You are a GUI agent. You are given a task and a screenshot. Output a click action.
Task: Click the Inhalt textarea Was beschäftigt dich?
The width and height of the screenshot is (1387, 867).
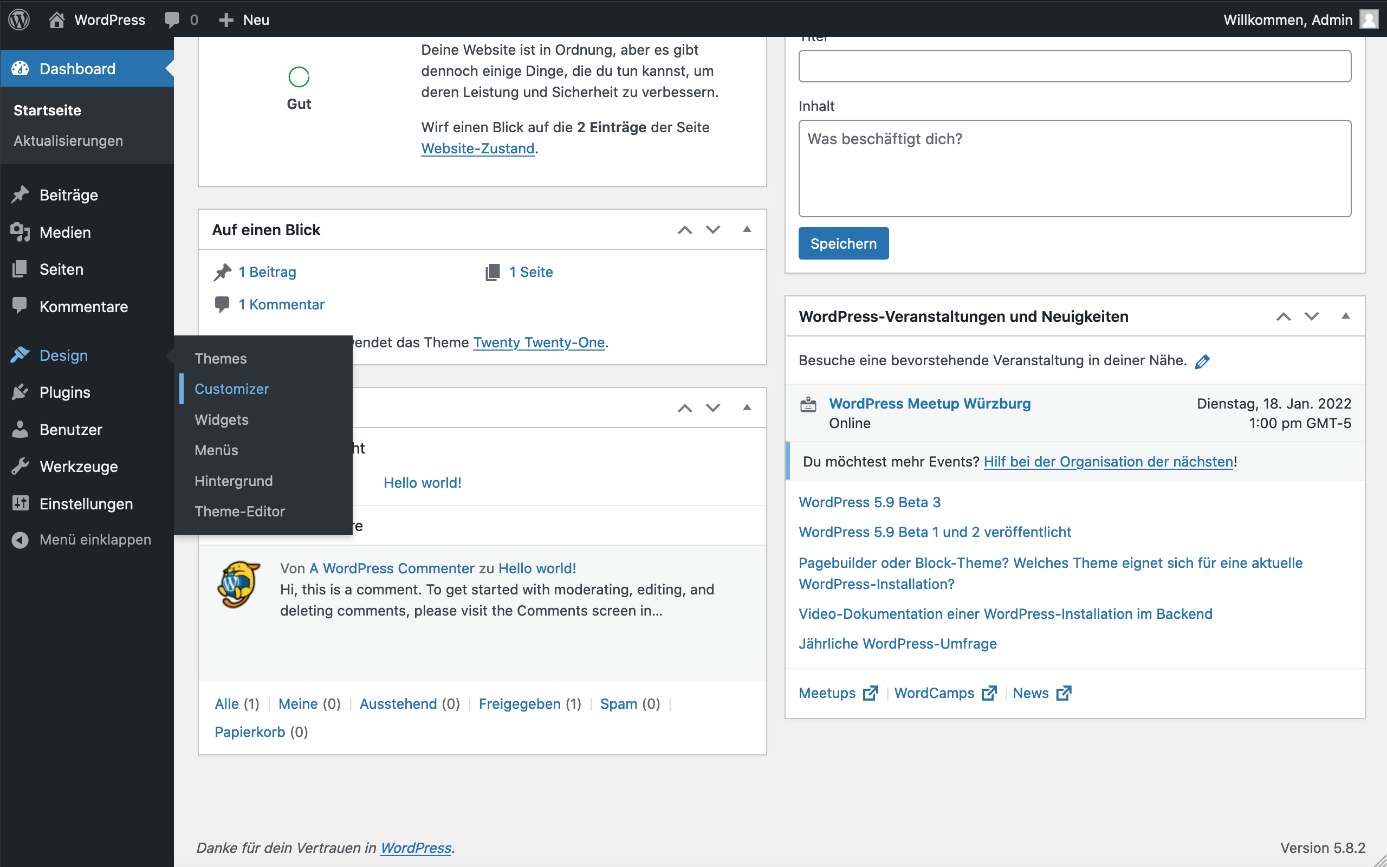point(1075,169)
